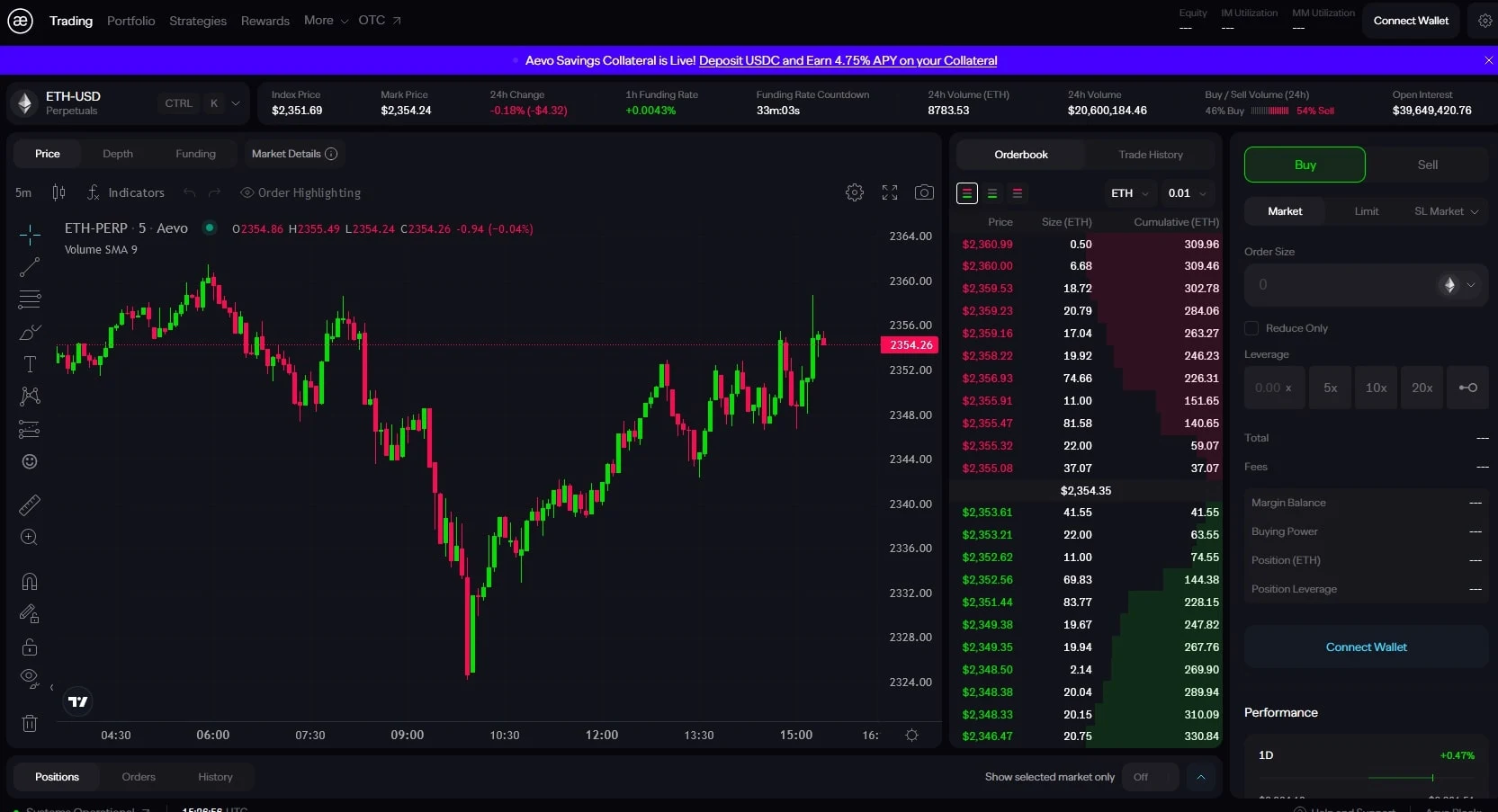Remove all drawings with trash icon

pos(30,723)
